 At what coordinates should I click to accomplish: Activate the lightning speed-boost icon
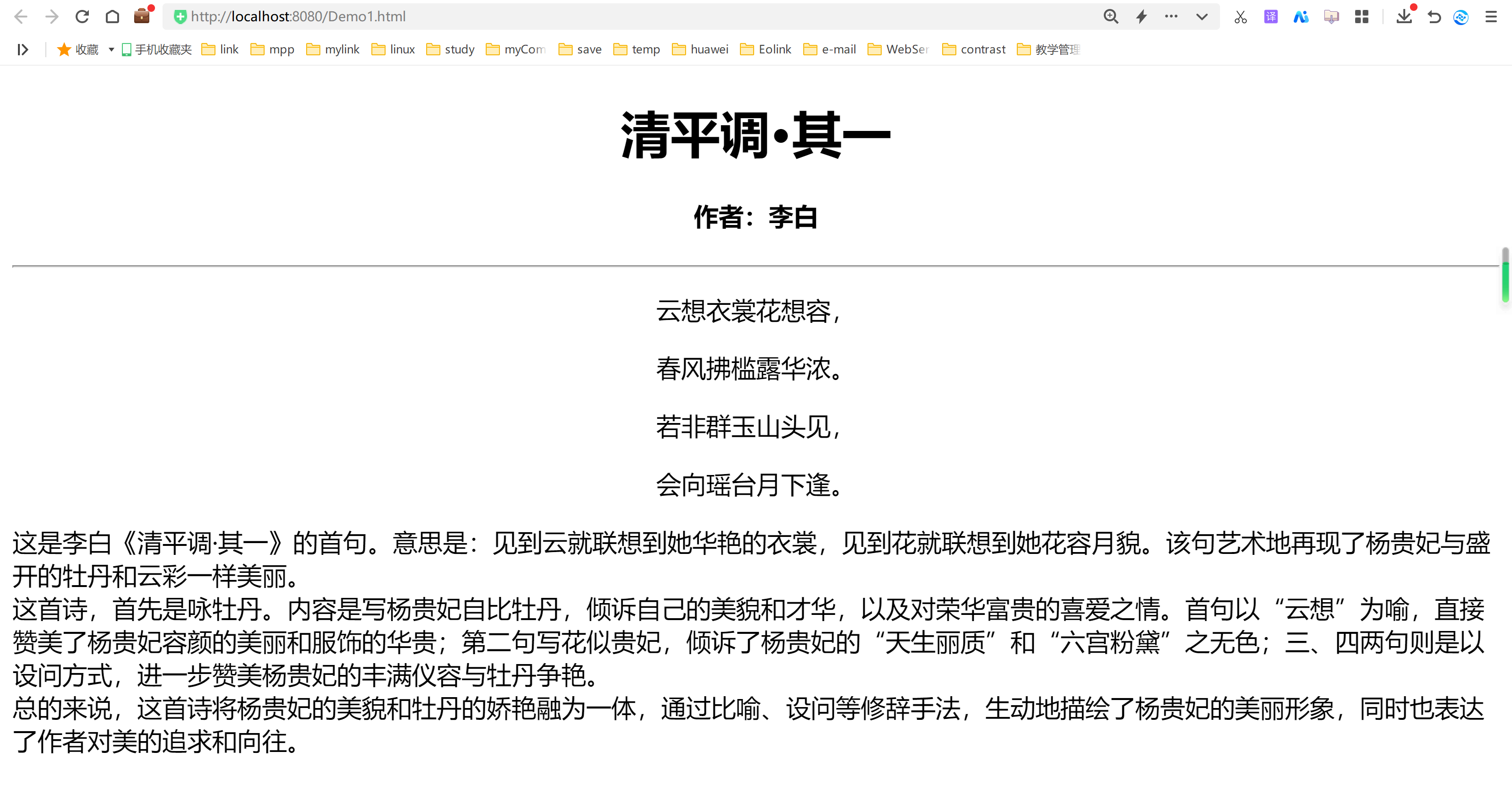1141,17
